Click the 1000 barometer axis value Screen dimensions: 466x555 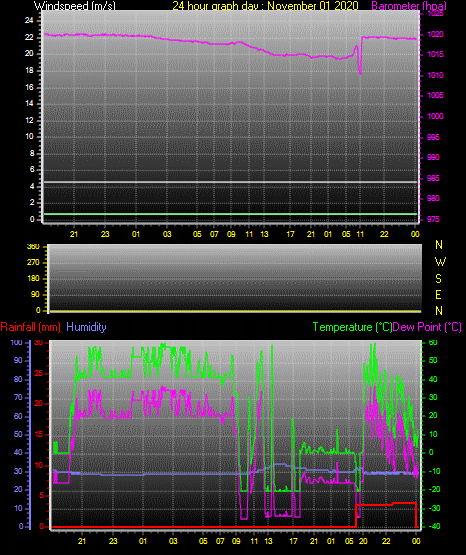(x=435, y=116)
